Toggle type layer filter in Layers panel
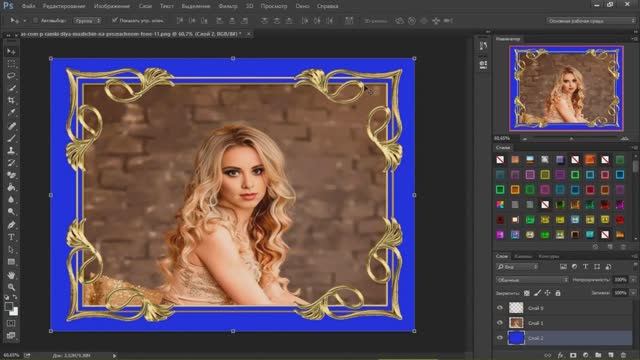Image resolution: width=640 pixels, height=360 pixels. tap(585, 267)
